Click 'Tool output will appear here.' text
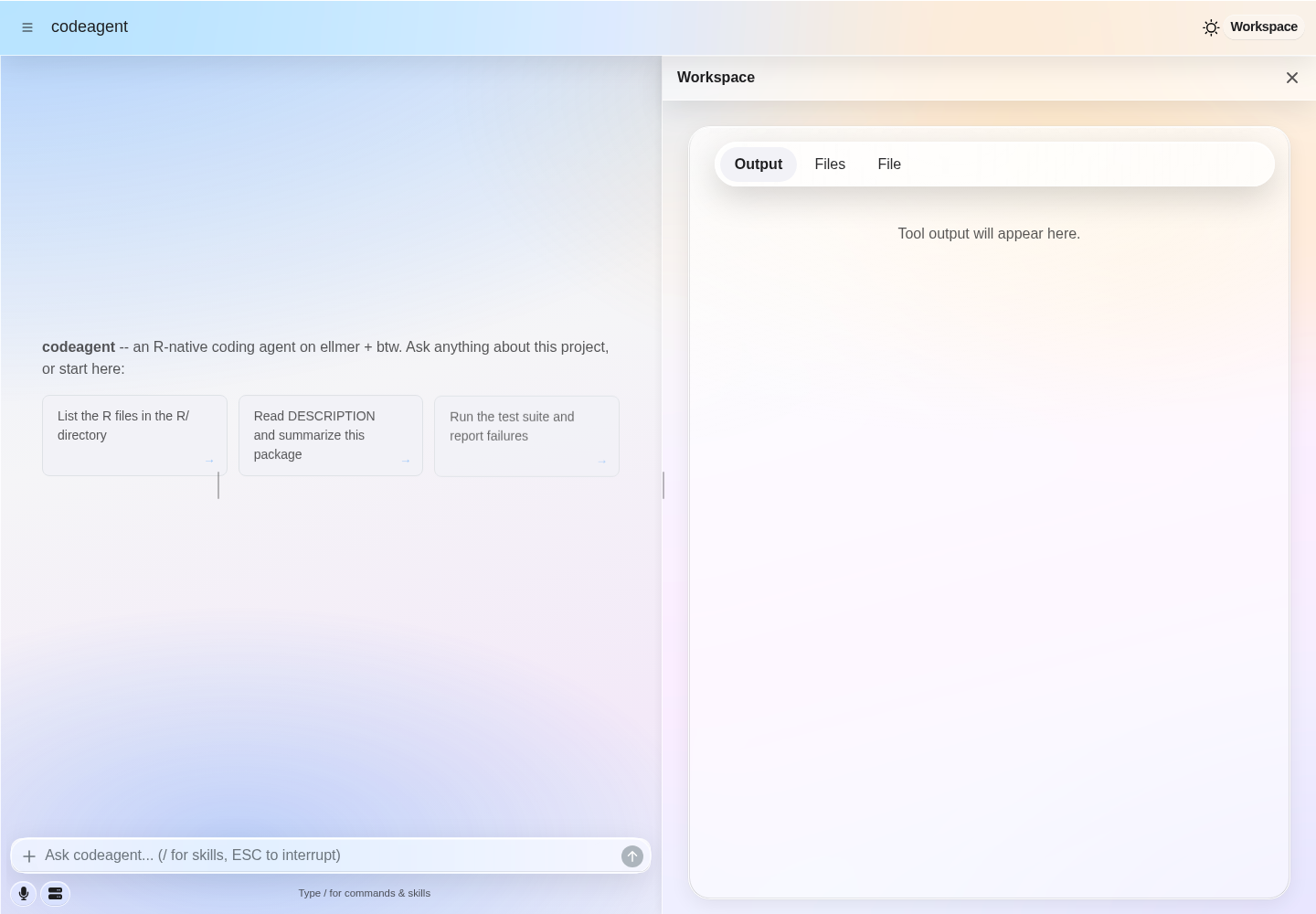1316x914 pixels. pos(989,233)
